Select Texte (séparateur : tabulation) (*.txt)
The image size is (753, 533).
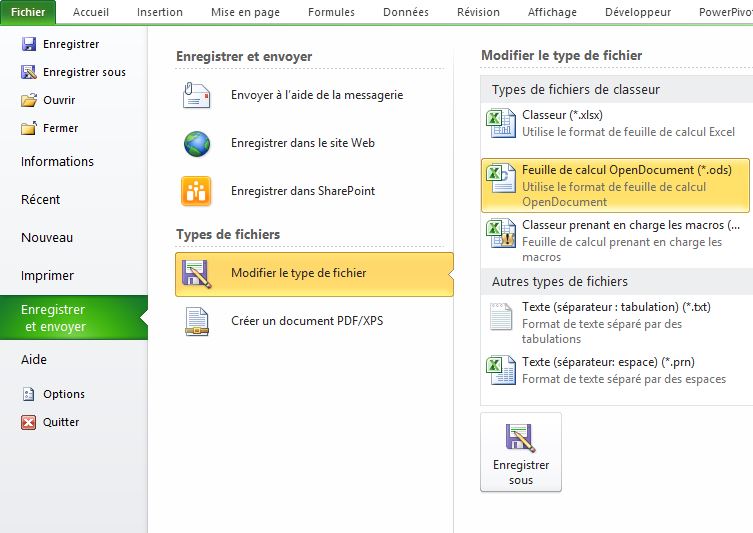click(616, 322)
